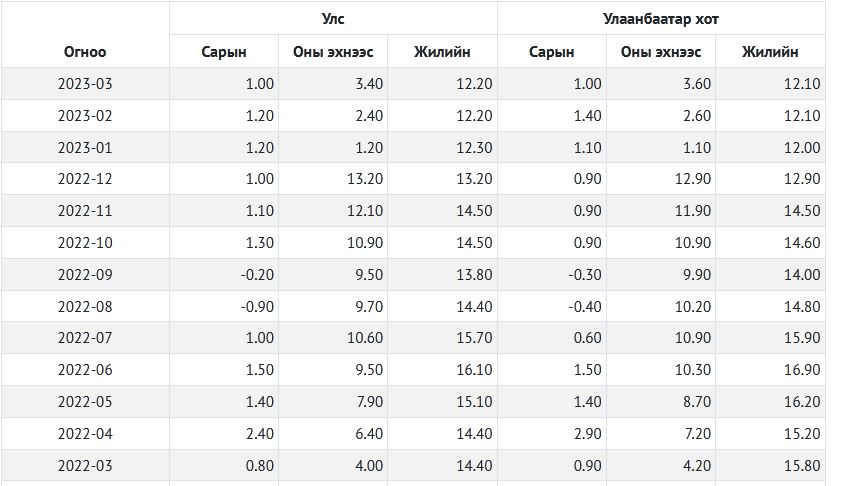Click the Сарын header under Улс
This screenshot has width=841, height=486.
tap(224, 52)
